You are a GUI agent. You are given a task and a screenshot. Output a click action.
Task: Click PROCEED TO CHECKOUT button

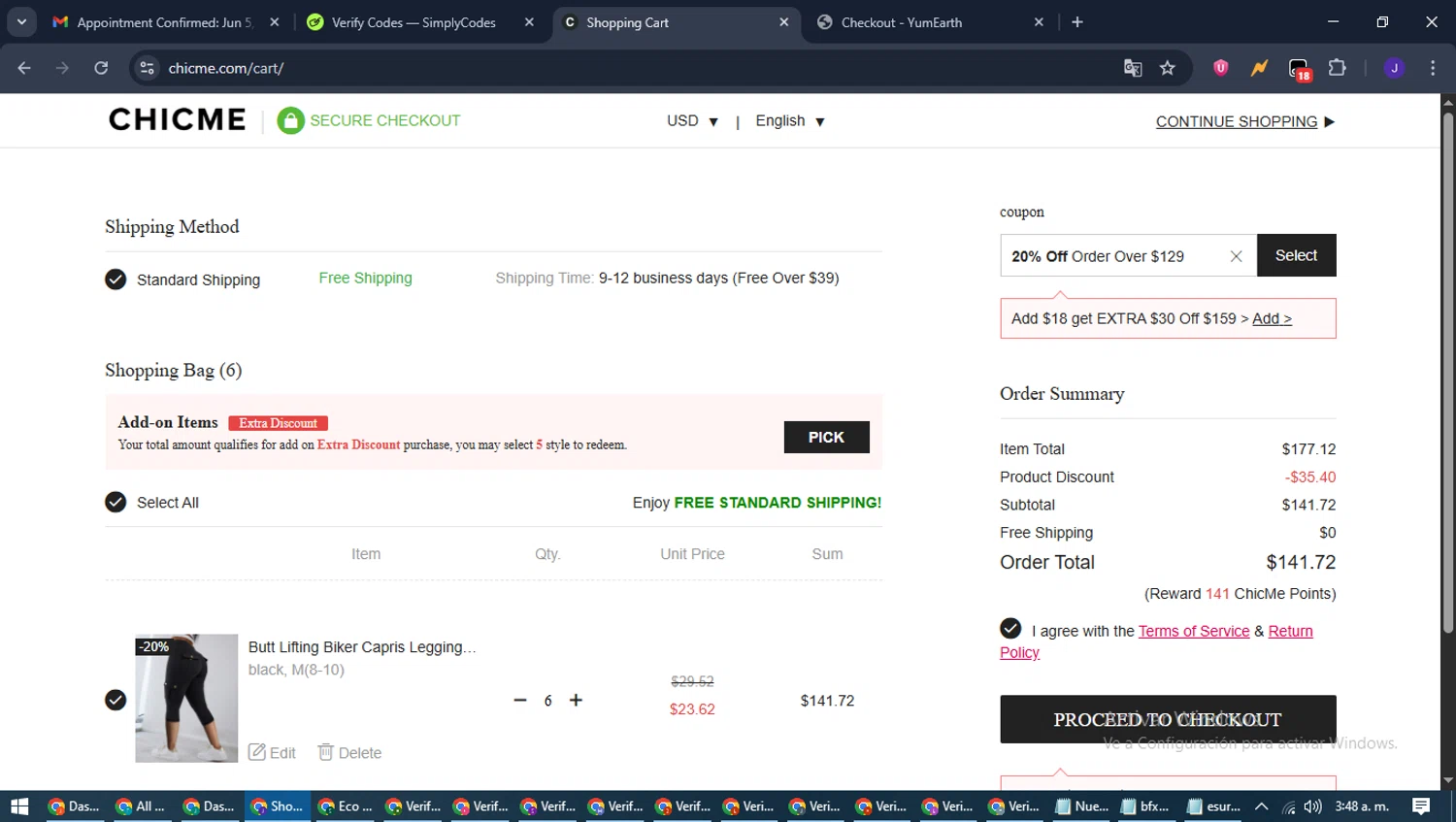[1168, 719]
